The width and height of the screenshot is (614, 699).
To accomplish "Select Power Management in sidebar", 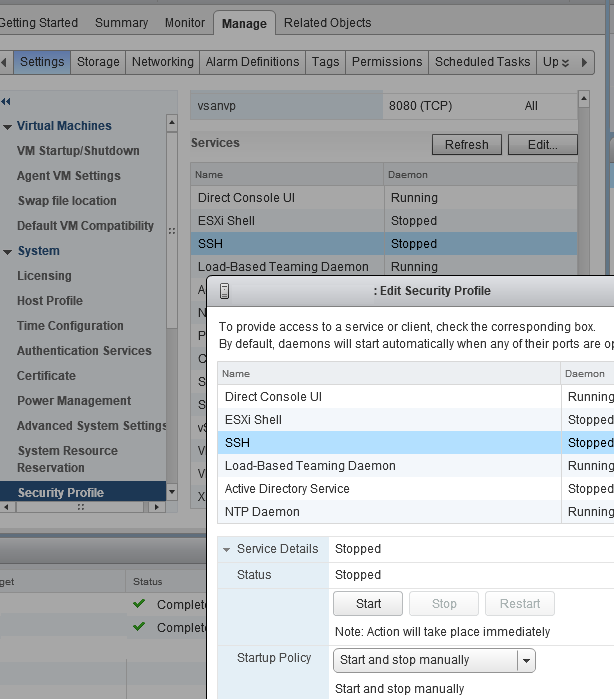I will [x=74, y=400].
